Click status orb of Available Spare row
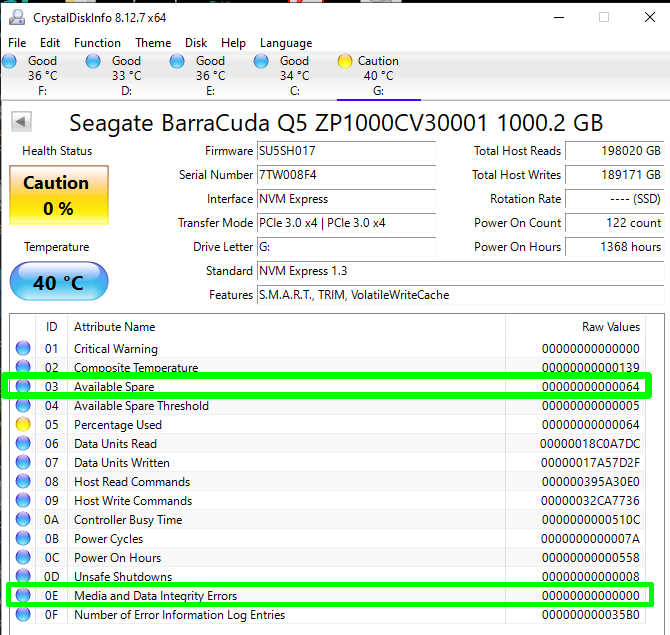670x635 pixels. [x=23, y=386]
